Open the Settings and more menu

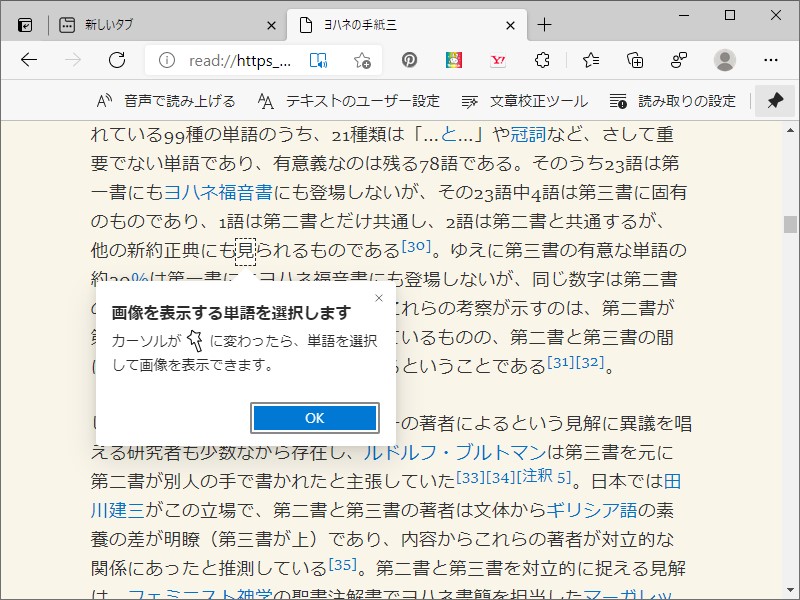(771, 60)
